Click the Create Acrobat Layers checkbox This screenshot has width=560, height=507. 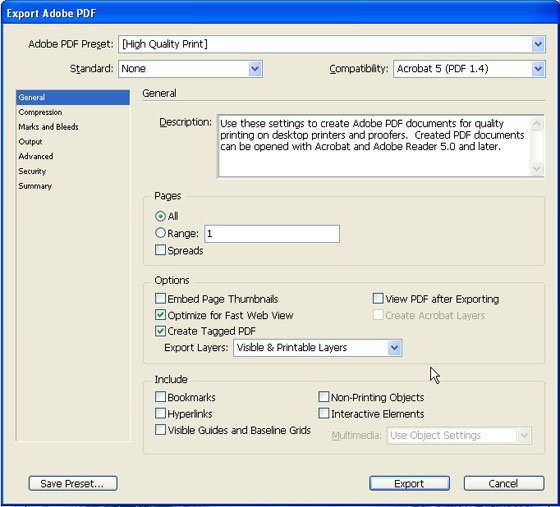[378, 315]
